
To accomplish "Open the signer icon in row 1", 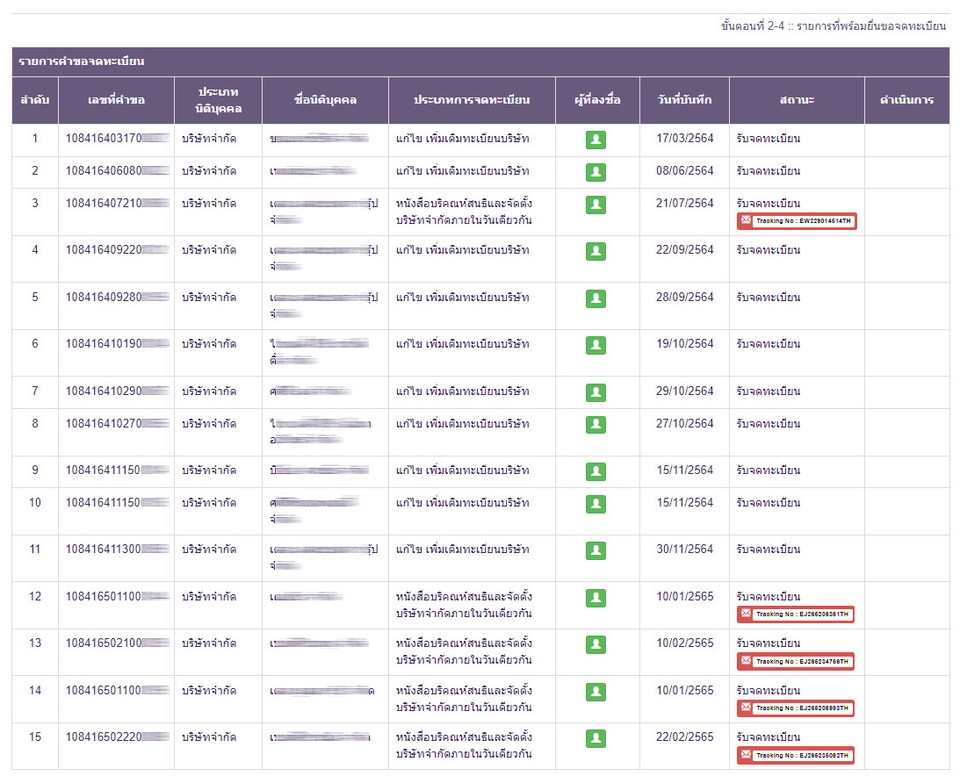I will (596, 140).
